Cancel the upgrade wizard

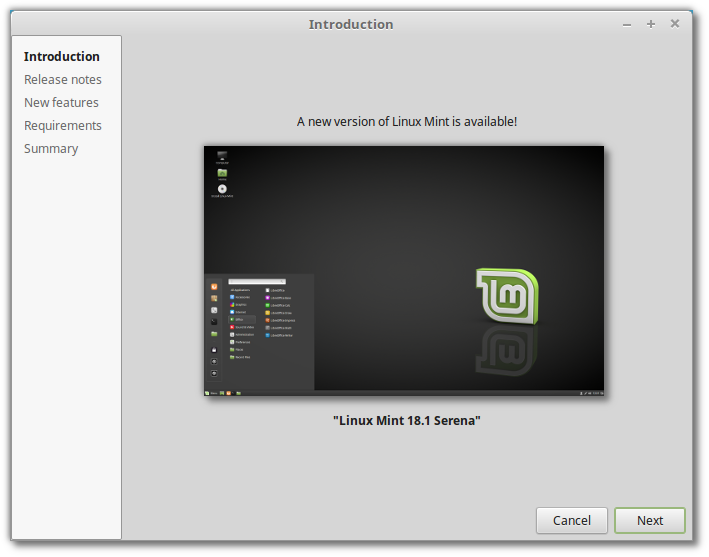pyautogui.click(x=572, y=520)
